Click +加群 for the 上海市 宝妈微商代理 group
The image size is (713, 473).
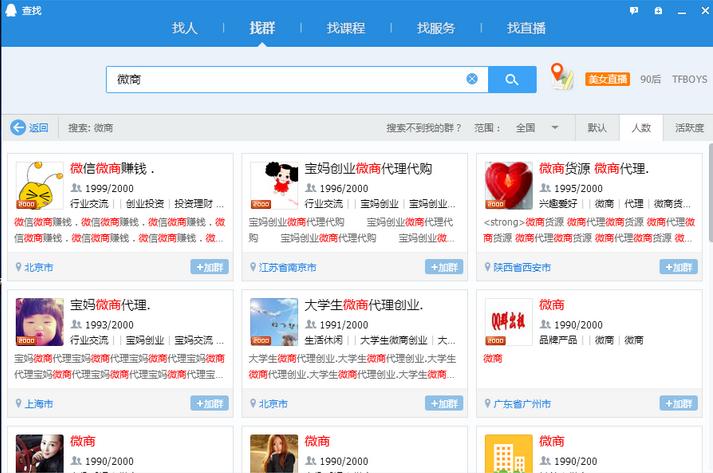tap(210, 403)
